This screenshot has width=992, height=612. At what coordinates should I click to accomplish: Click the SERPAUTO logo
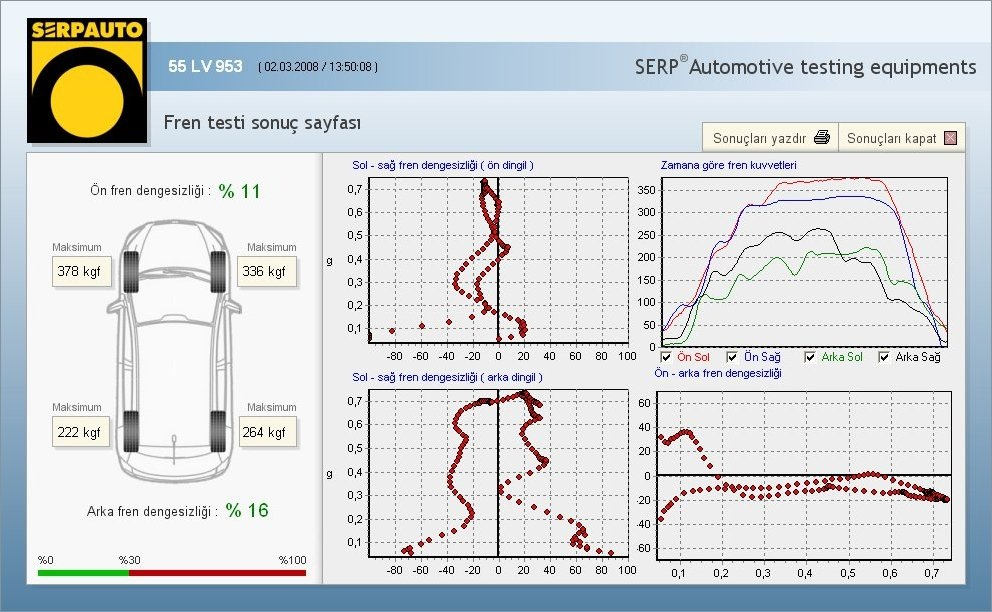coord(86,80)
